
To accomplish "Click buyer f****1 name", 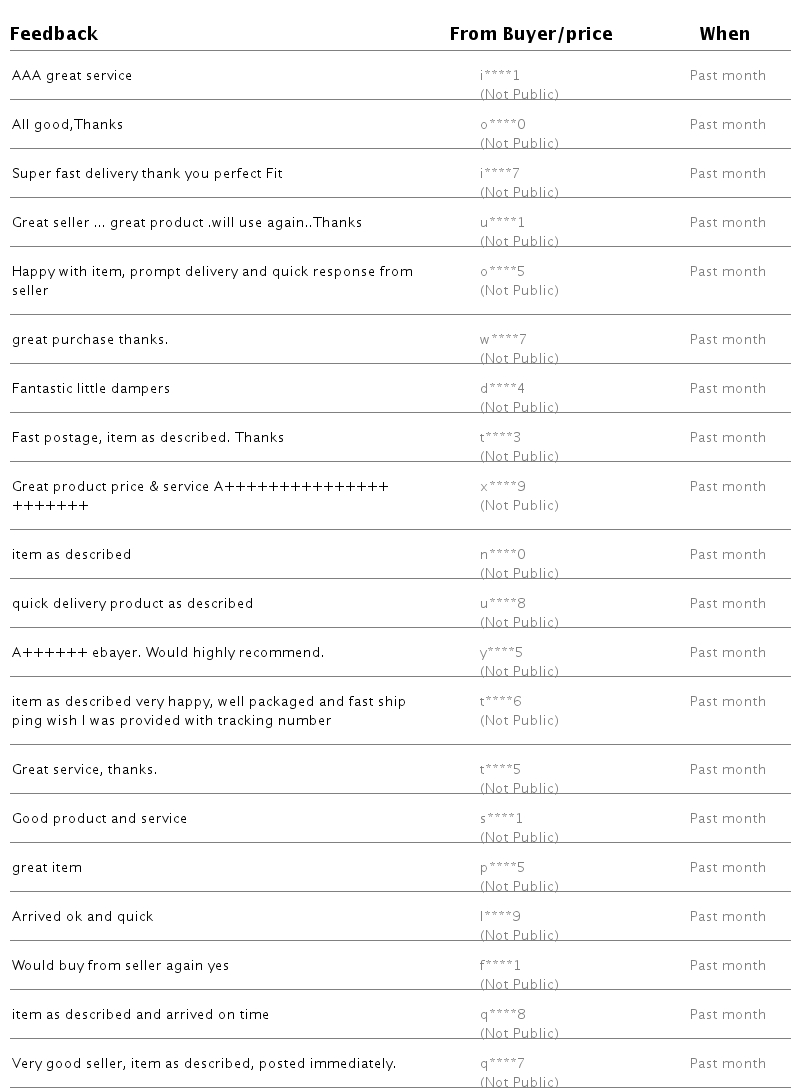I will [x=500, y=966].
